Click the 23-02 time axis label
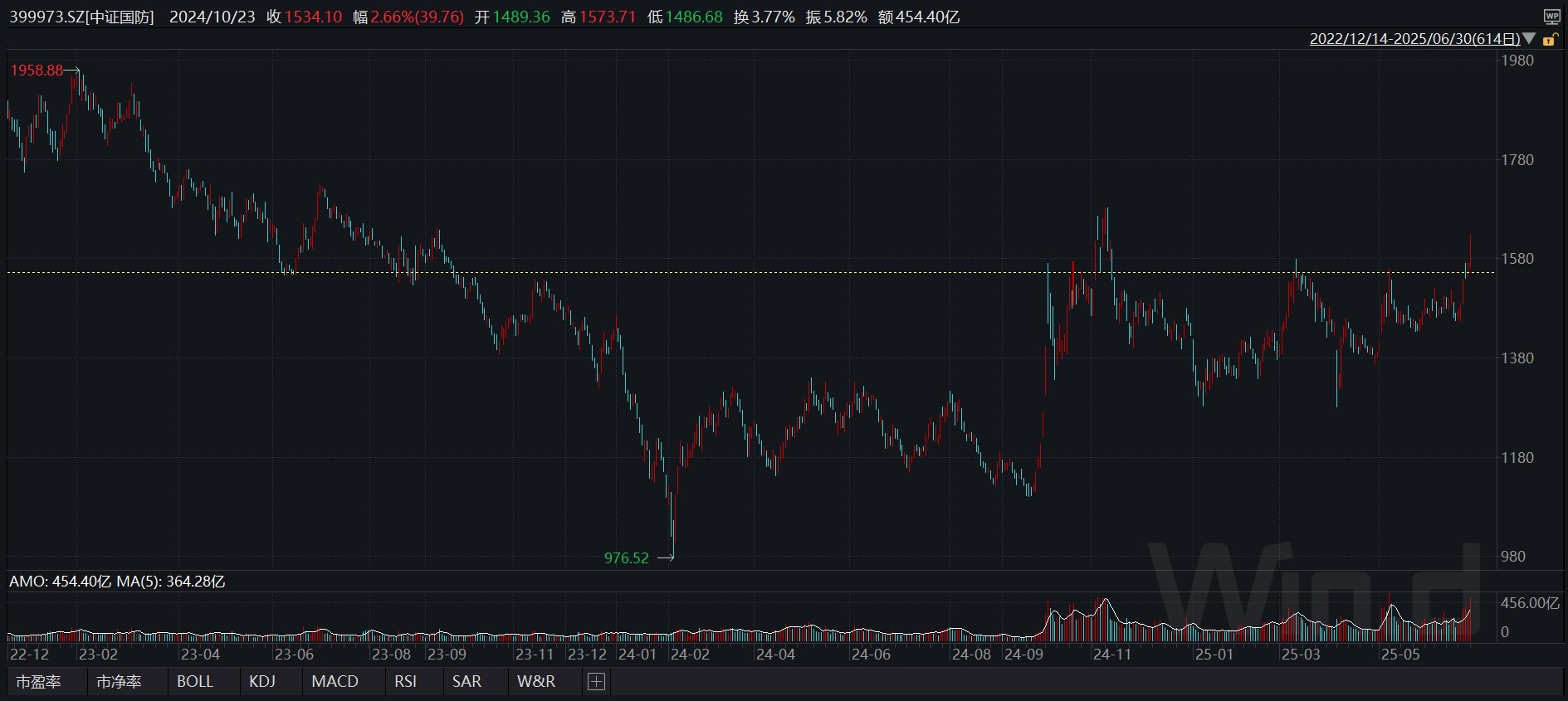Viewport: 1568px width, 701px height. [99, 655]
